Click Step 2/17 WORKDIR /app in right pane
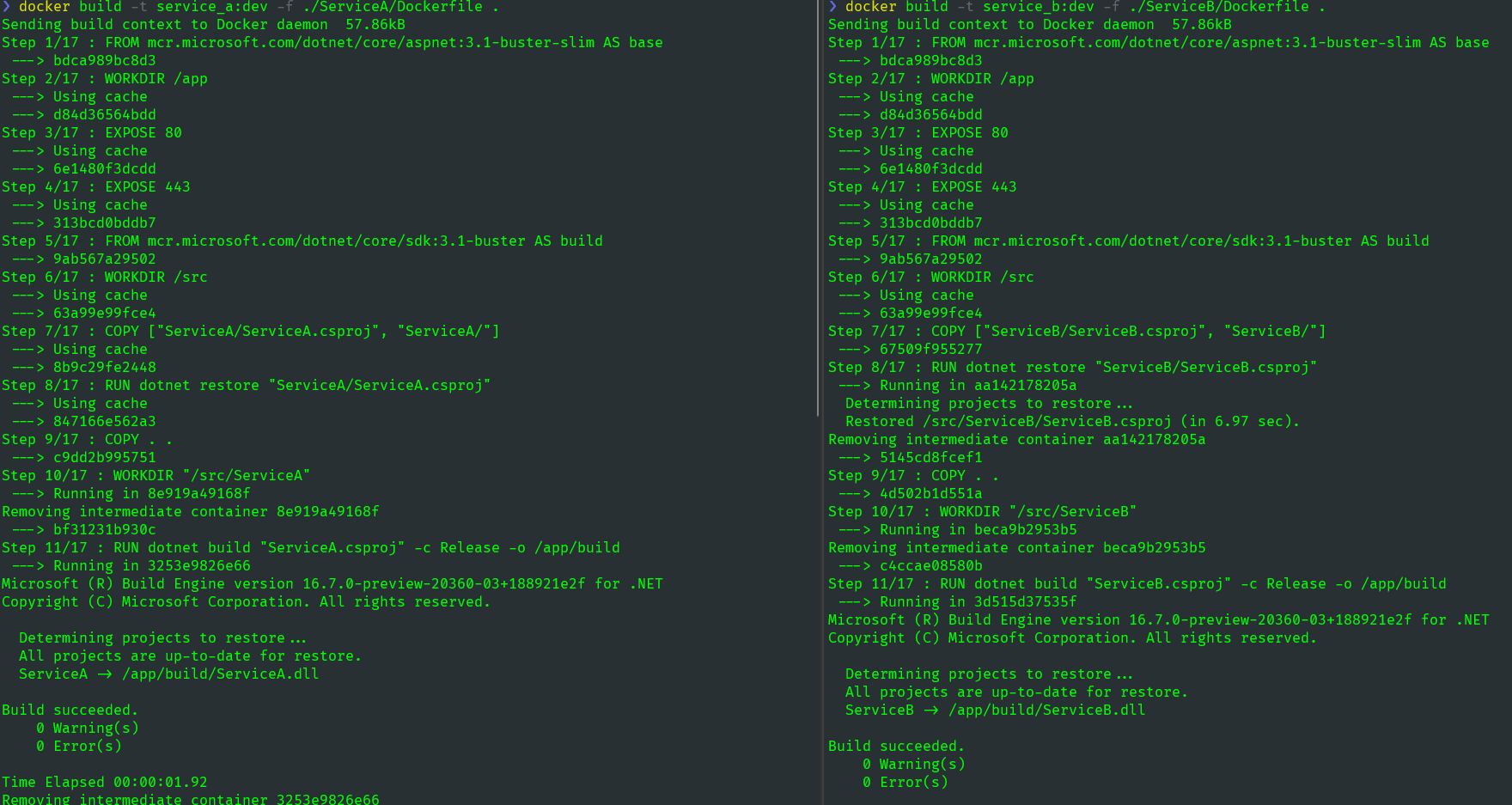The width and height of the screenshot is (1512, 805). pos(931,79)
